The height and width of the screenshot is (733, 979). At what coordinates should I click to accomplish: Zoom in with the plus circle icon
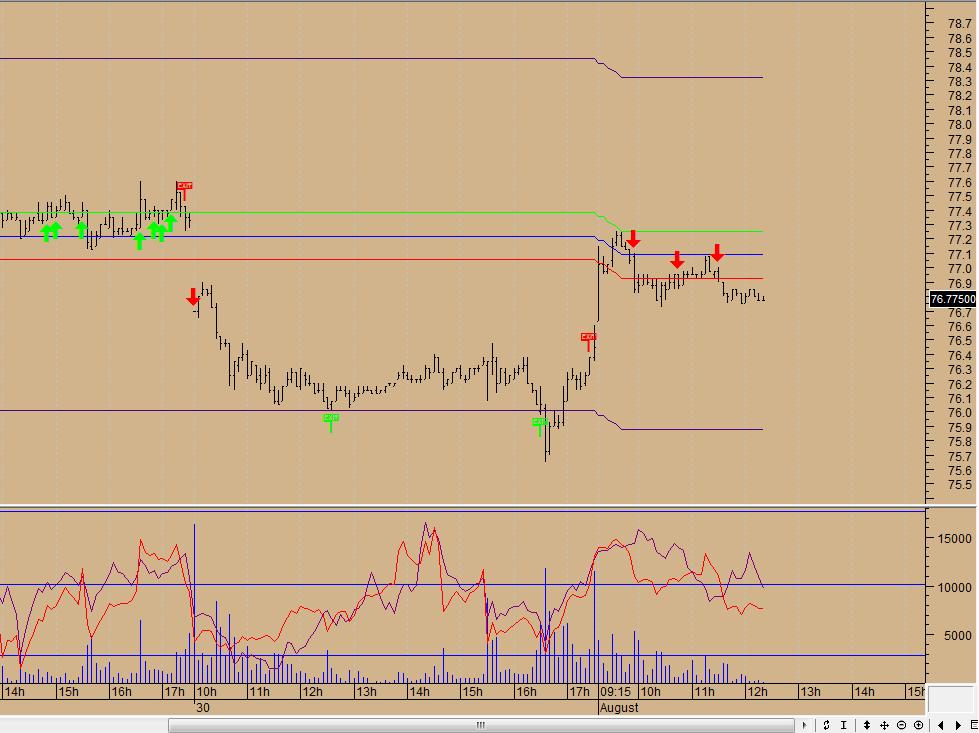pos(918,725)
